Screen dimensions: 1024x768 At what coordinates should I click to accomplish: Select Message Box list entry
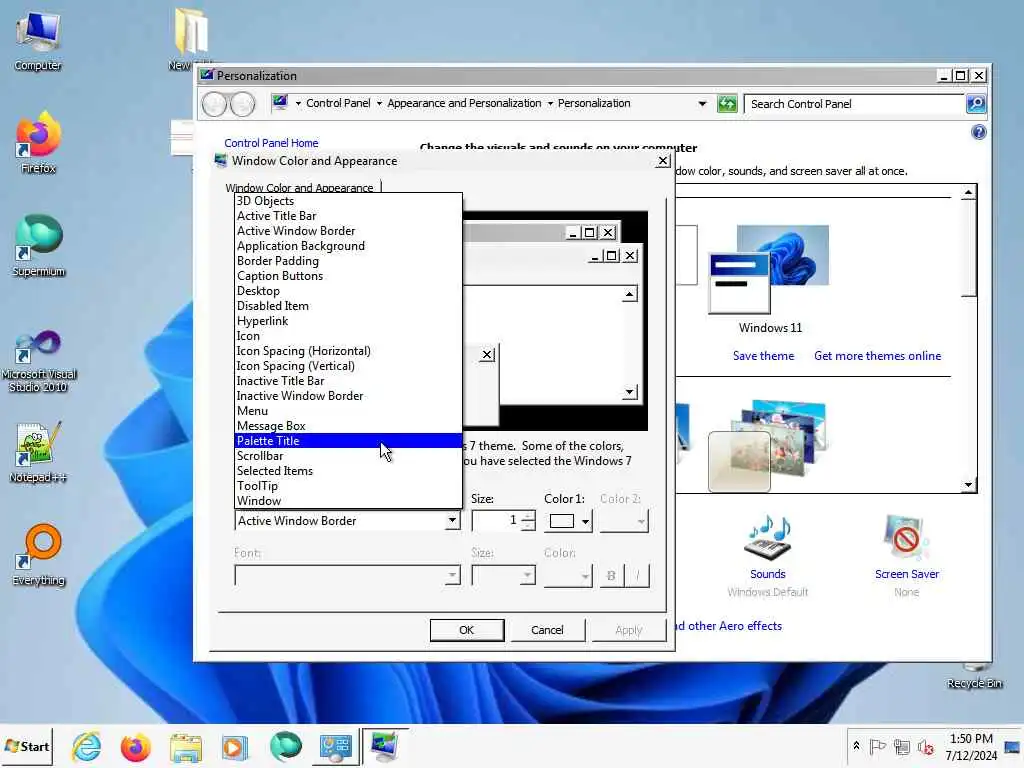point(348,426)
